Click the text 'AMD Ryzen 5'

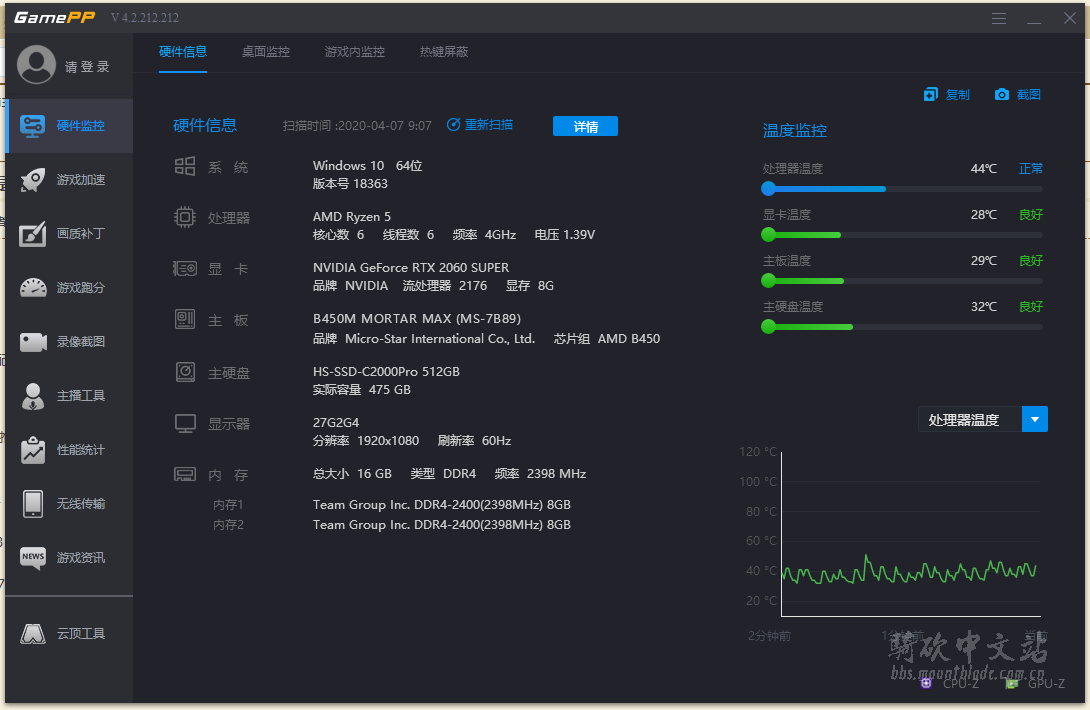click(352, 217)
